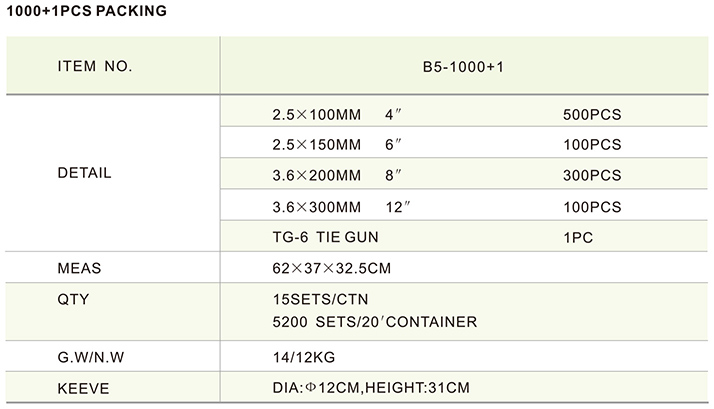
Task: Click the QTY row label
Action: (x=75, y=300)
